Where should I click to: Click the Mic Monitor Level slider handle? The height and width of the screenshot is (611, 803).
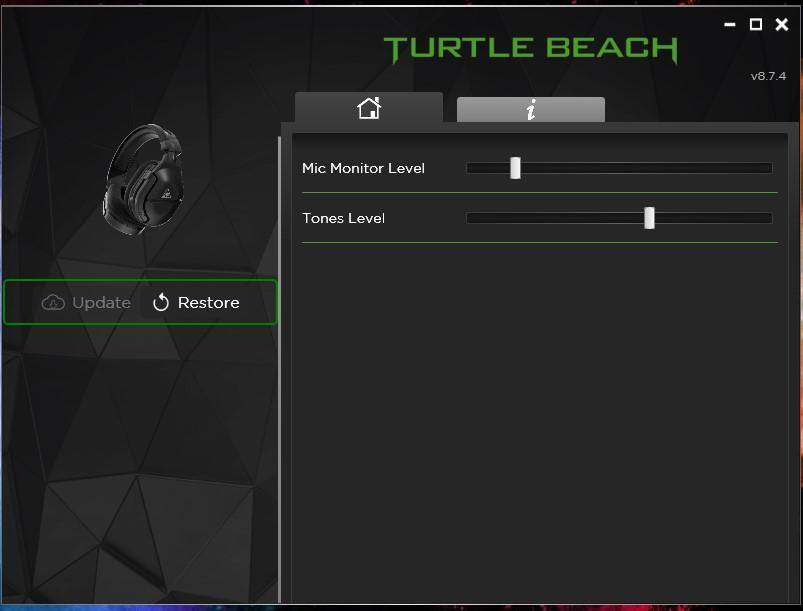(x=515, y=168)
